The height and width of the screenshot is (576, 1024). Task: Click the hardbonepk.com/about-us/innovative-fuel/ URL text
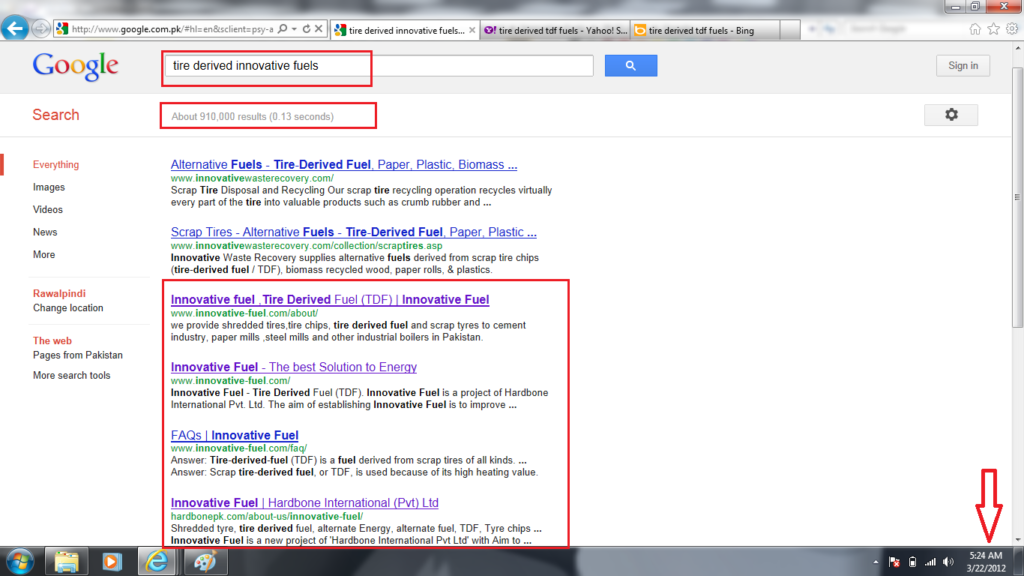266,517
